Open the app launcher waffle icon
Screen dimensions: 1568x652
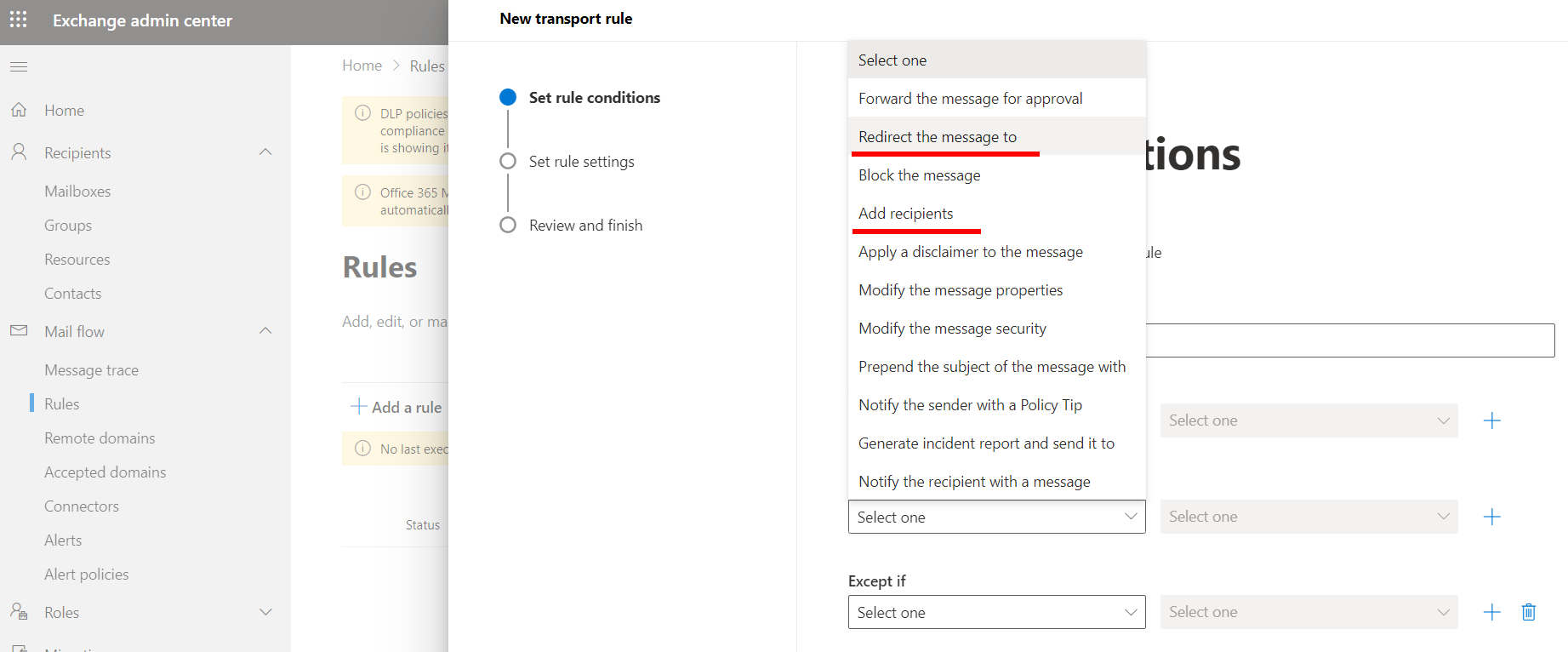pyautogui.click(x=19, y=20)
